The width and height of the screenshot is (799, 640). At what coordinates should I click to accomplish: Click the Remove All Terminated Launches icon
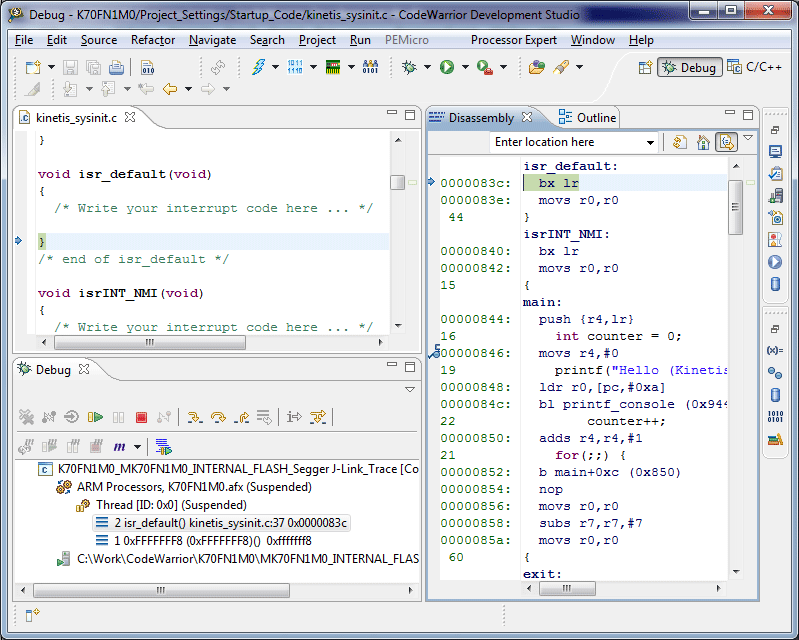(x=26, y=417)
